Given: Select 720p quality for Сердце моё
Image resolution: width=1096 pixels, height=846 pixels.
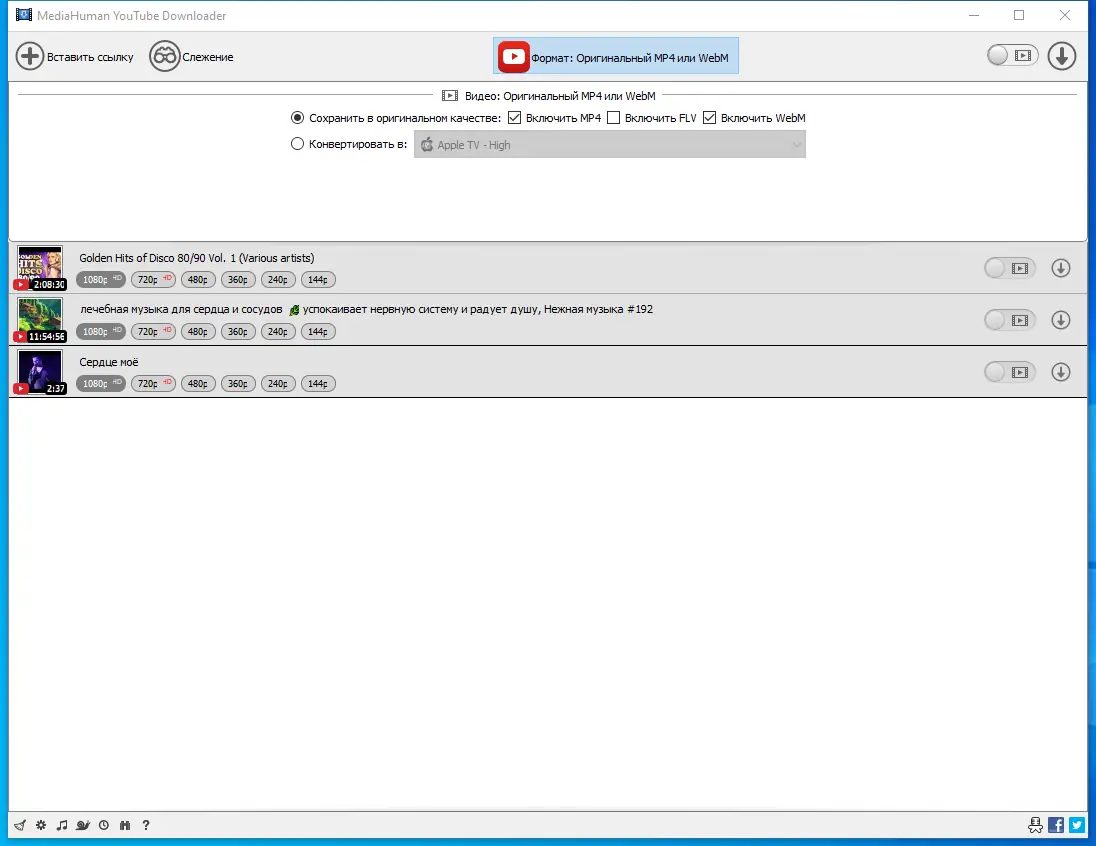Looking at the screenshot, I should pyautogui.click(x=153, y=384).
